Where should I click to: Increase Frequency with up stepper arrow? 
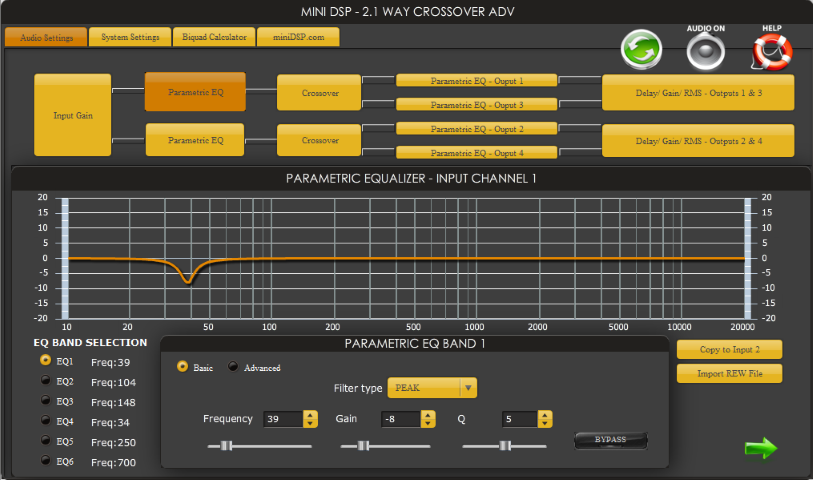(310, 415)
